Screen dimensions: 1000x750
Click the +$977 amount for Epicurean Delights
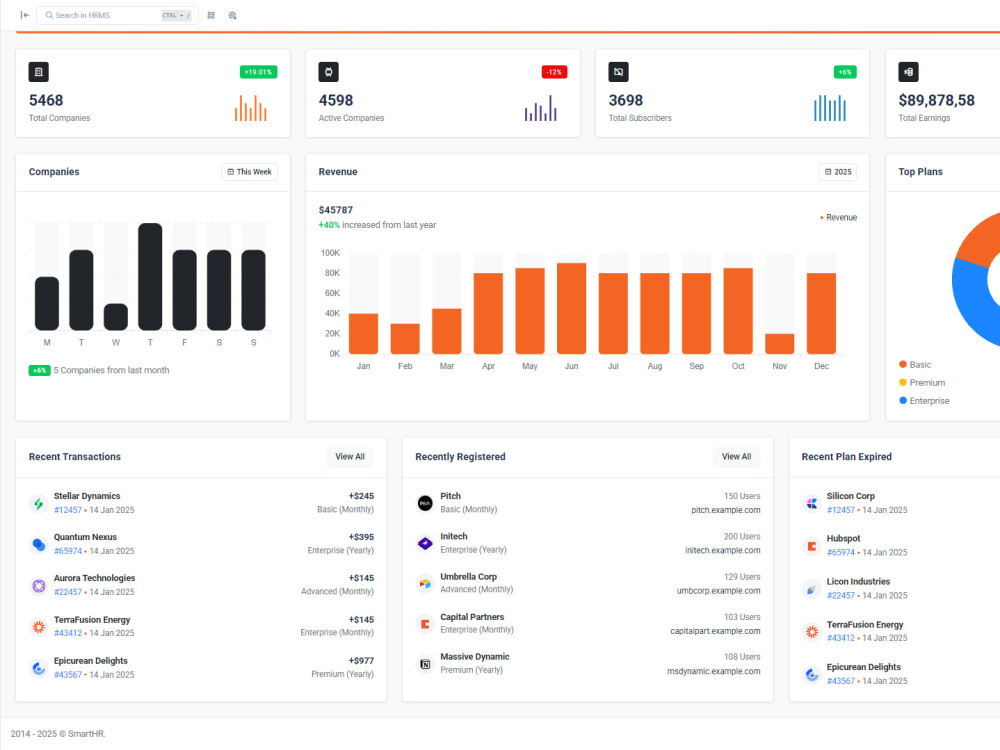click(361, 661)
